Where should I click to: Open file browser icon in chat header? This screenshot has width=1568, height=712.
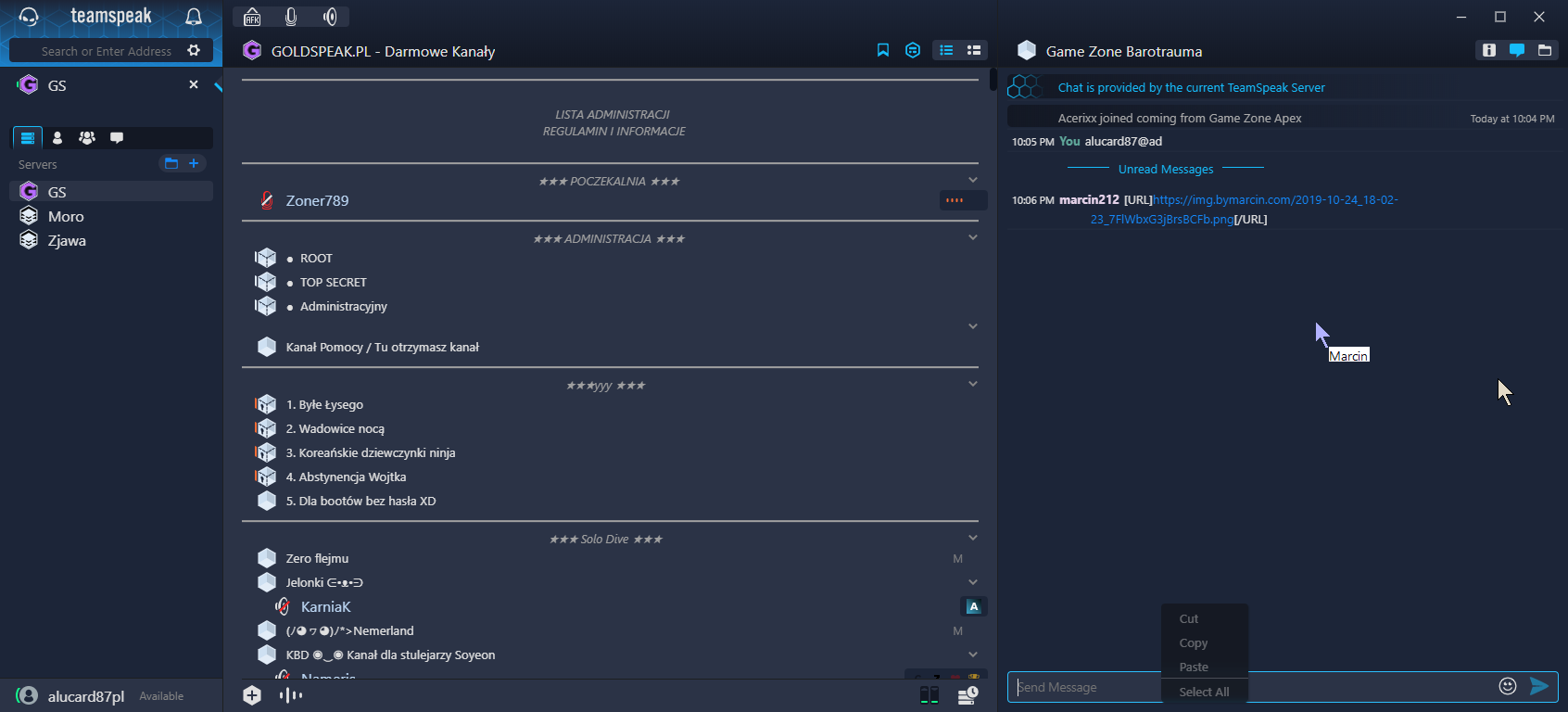click(x=1545, y=50)
